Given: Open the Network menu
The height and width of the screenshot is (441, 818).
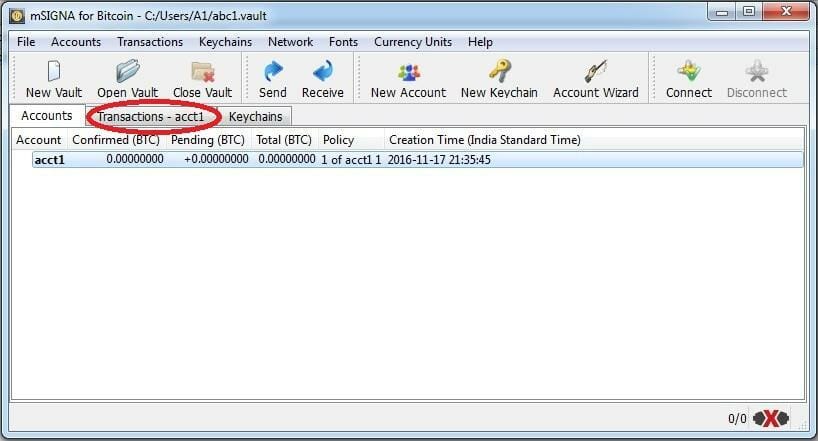Looking at the screenshot, I should click(x=291, y=42).
